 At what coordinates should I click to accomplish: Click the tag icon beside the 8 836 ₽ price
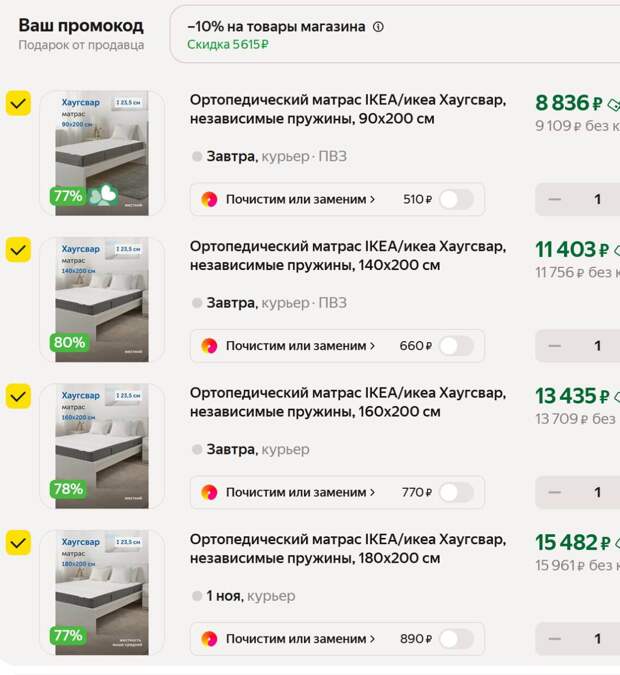pyautogui.click(x=613, y=103)
